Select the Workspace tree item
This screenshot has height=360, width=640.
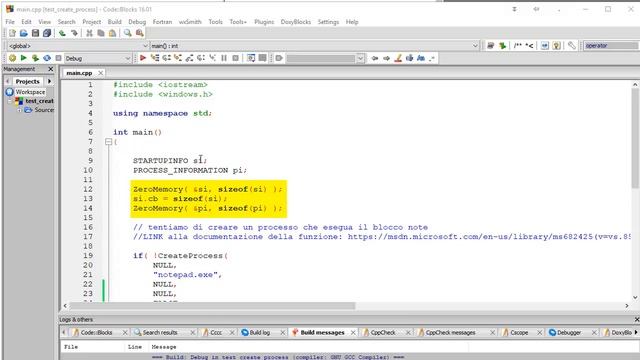pos(30,92)
